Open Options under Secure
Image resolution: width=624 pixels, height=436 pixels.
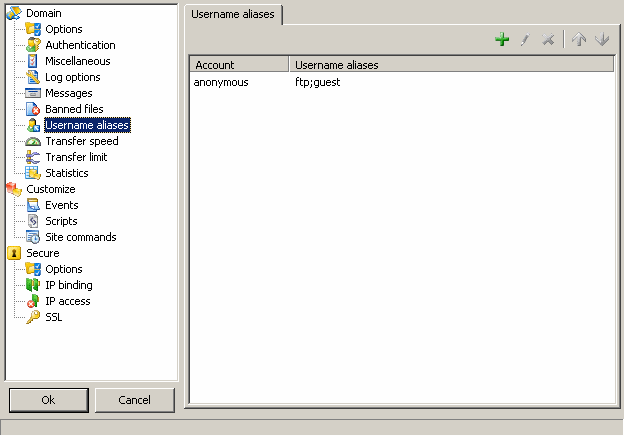pyautogui.click(x=64, y=269)
